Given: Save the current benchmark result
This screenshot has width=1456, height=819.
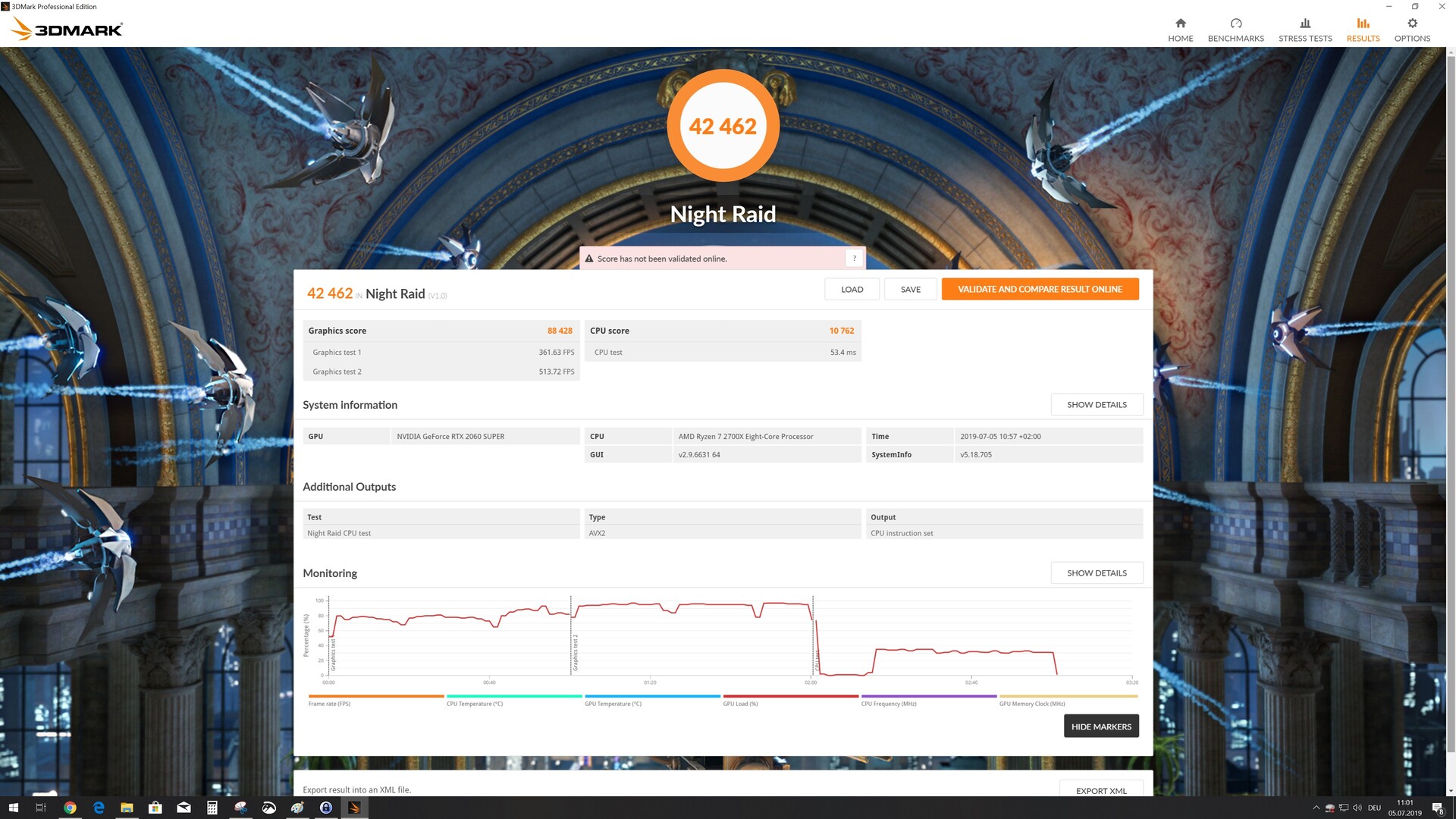Looking at the screenshot, I should [x=910, y=289].
